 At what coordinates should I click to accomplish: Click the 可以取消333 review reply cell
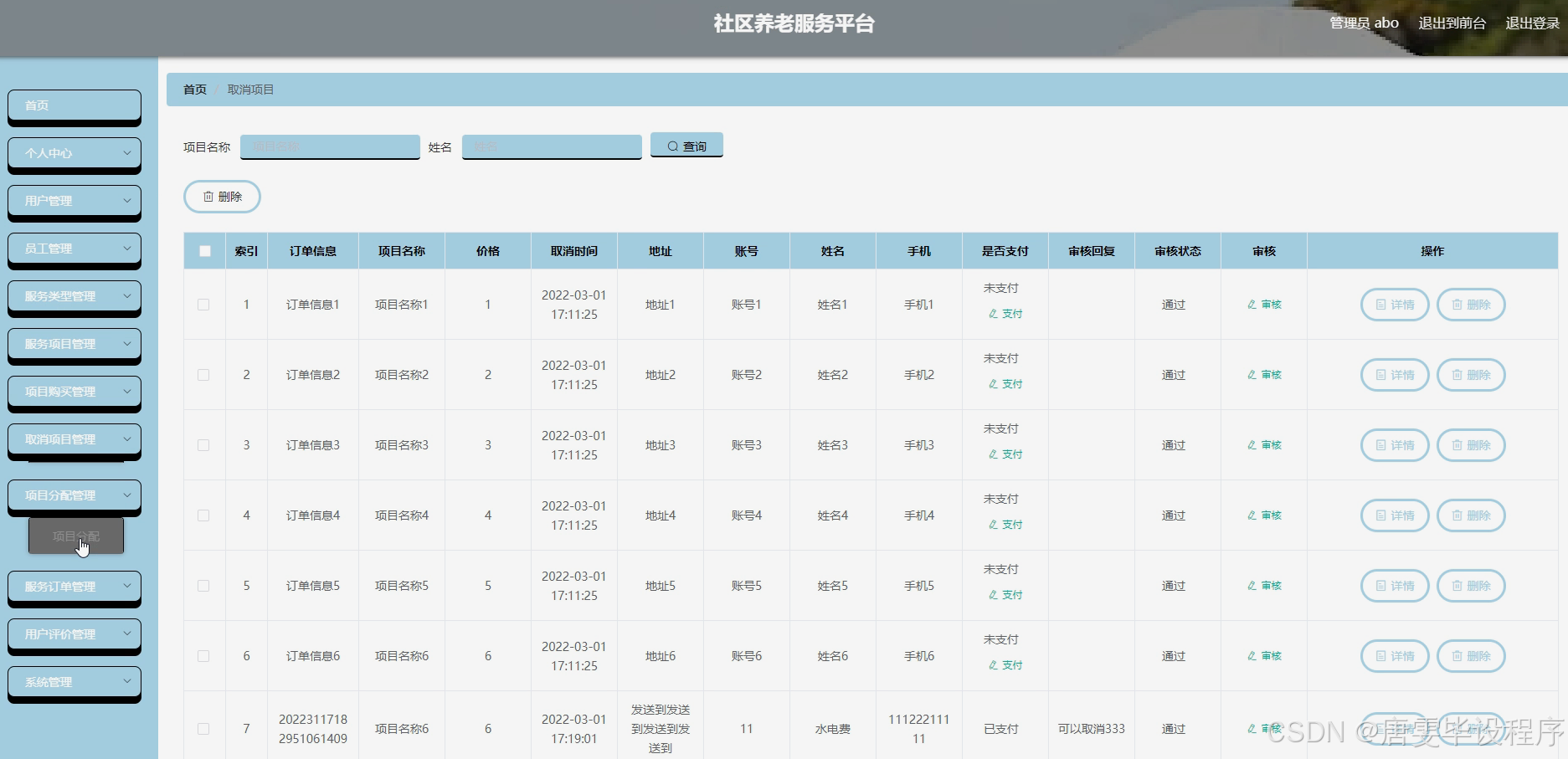pos(1092,729)
